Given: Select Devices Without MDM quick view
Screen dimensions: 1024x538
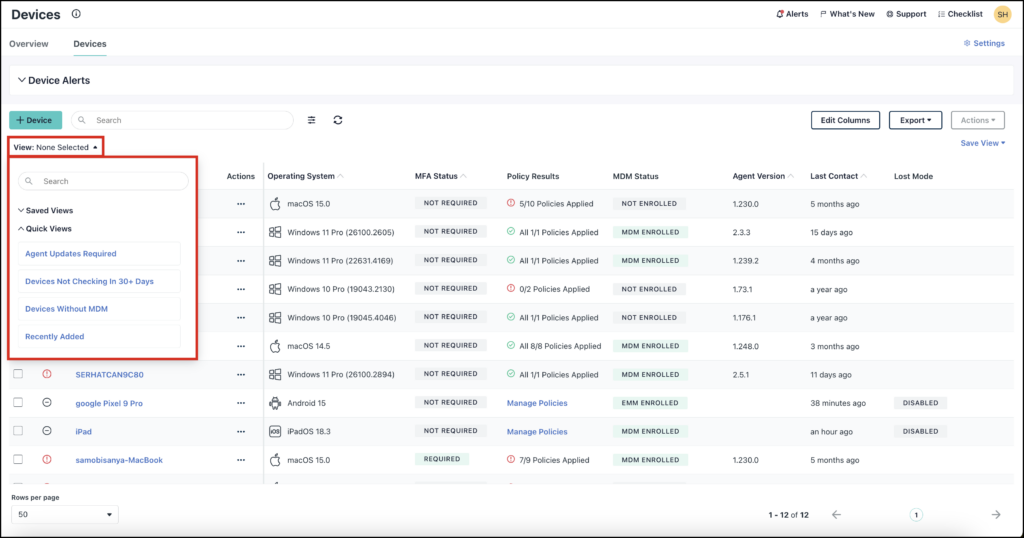Looking at the screenshot, I should (66, 309).
